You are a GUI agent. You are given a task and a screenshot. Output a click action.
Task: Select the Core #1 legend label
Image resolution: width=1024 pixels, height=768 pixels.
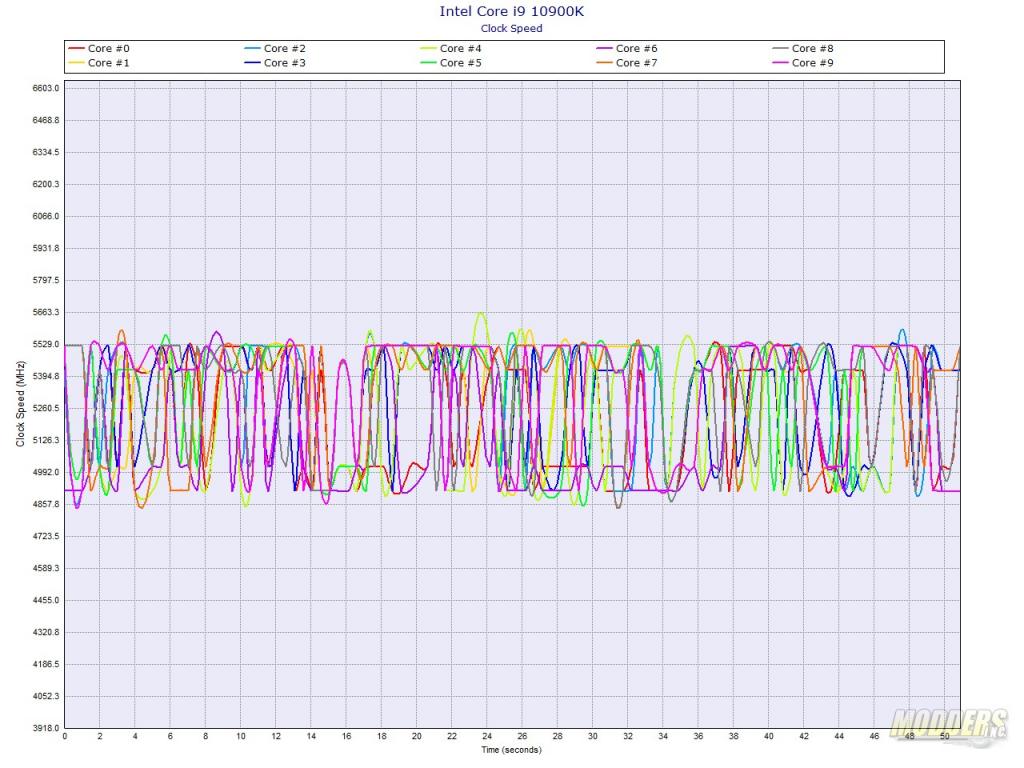108,63
